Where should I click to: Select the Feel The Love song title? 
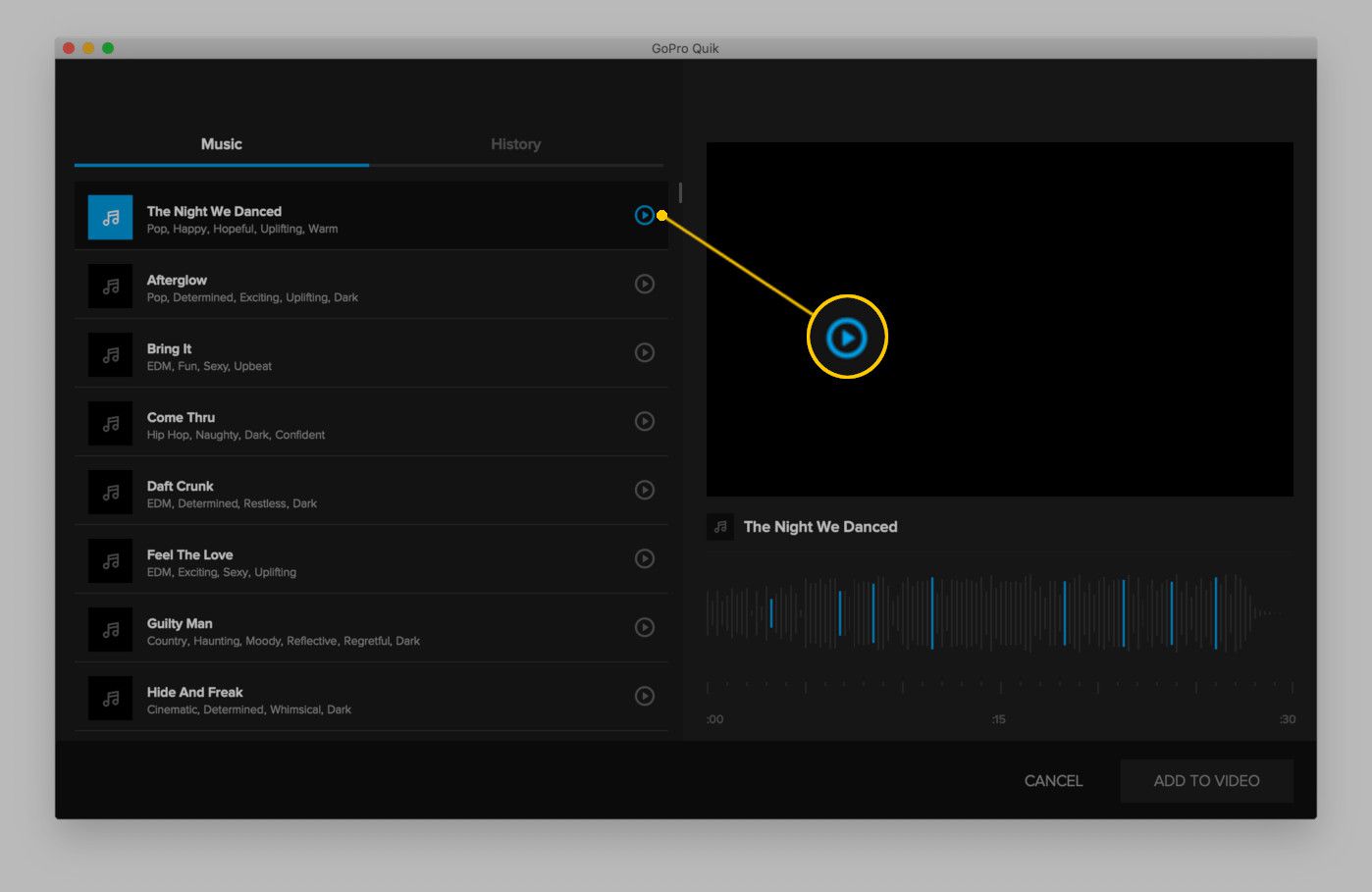pyautogui.click(x=189, y=554)
